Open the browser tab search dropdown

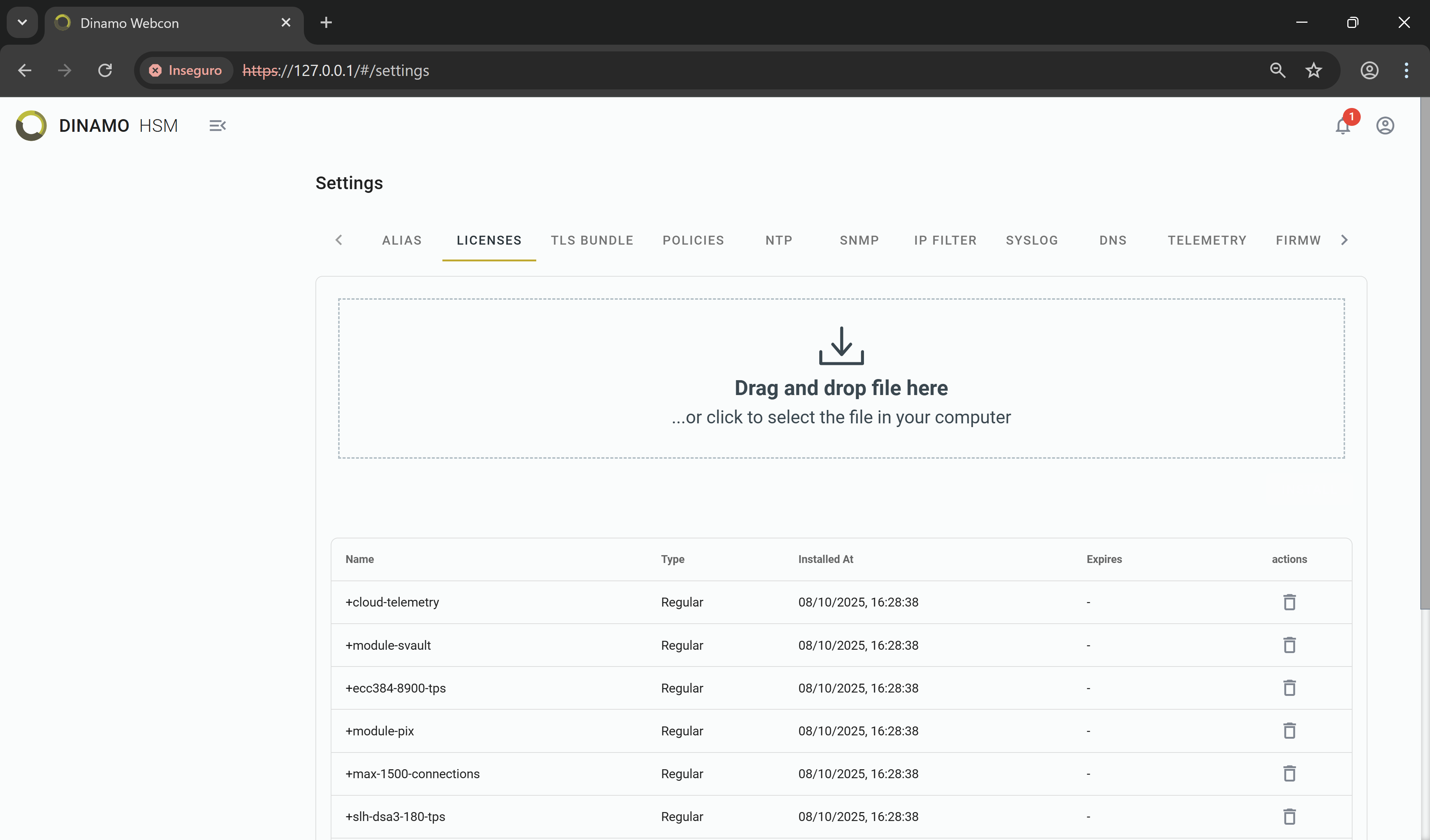[22, 23]
